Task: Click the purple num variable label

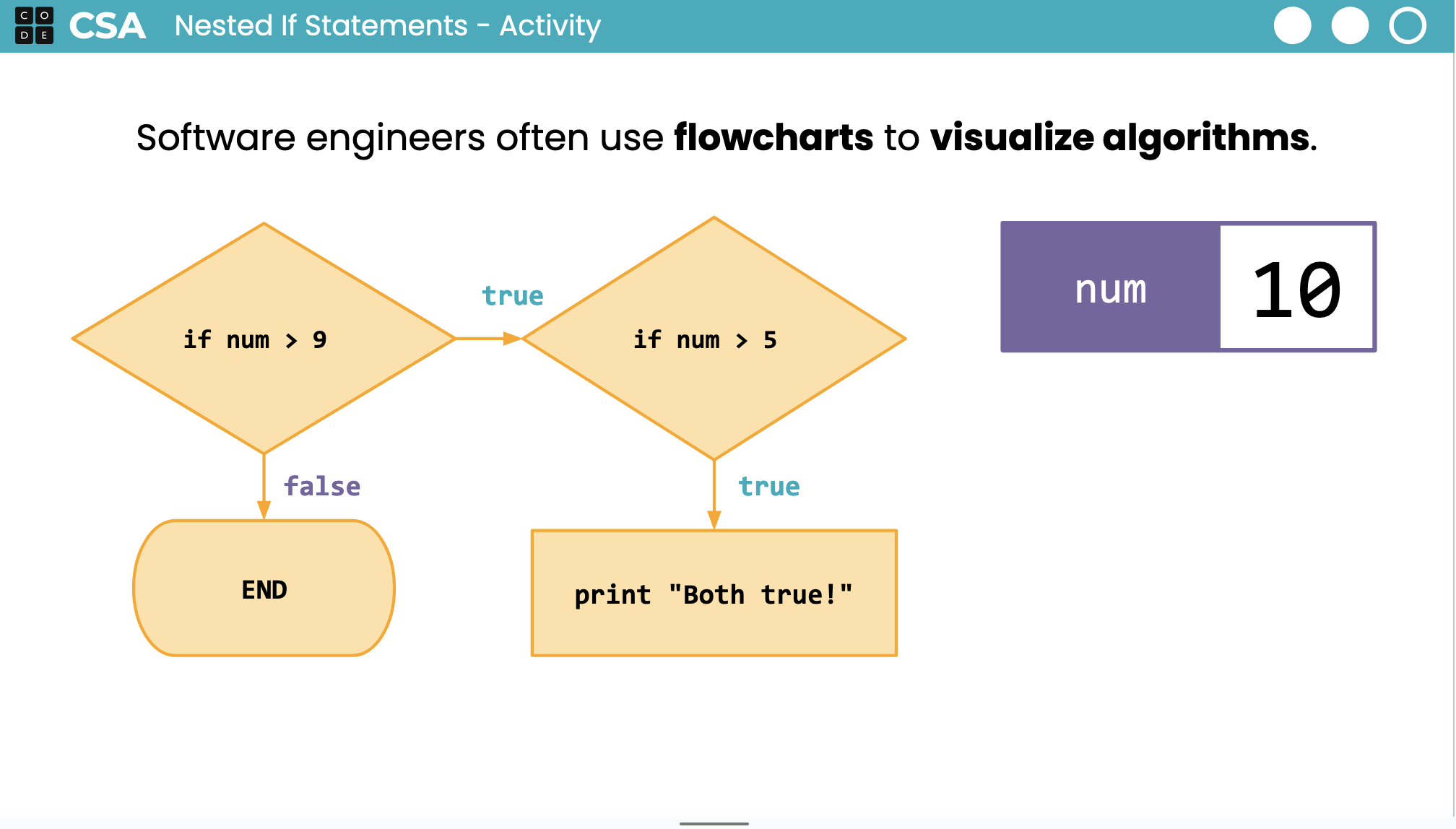Action: click(1111, 288)
